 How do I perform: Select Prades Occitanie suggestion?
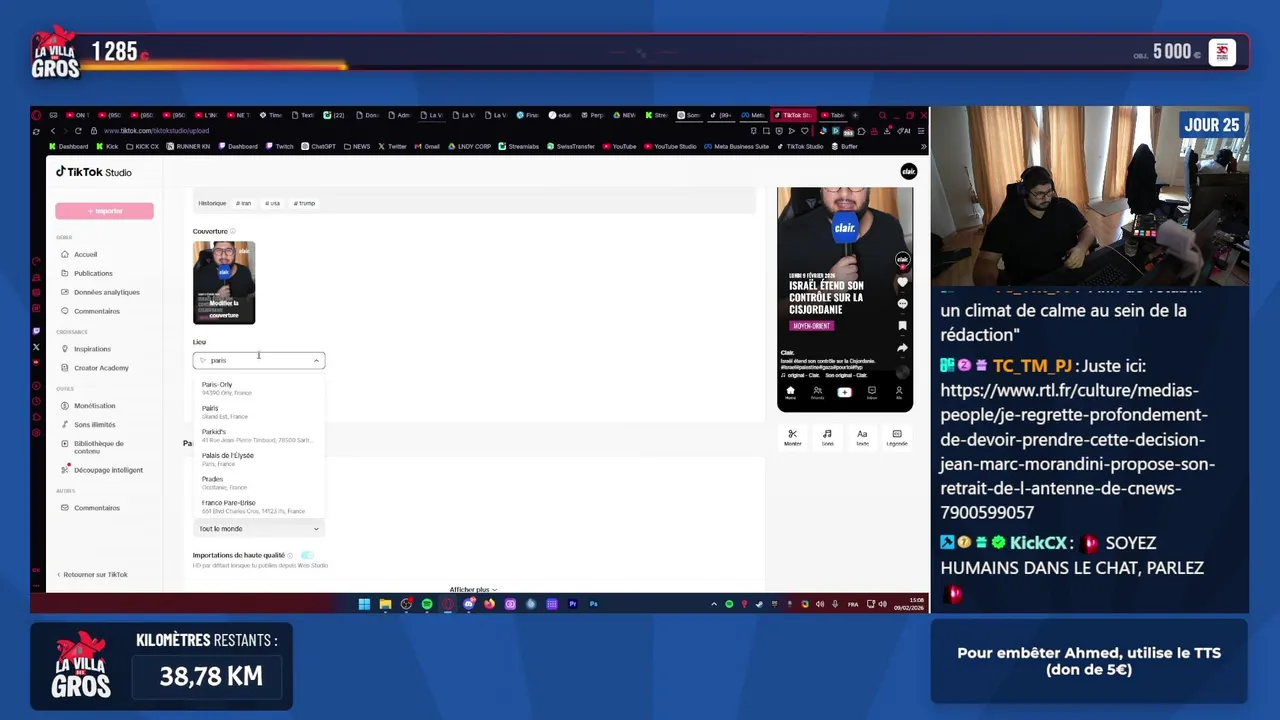pyautogui.click(x=259, y=483)
